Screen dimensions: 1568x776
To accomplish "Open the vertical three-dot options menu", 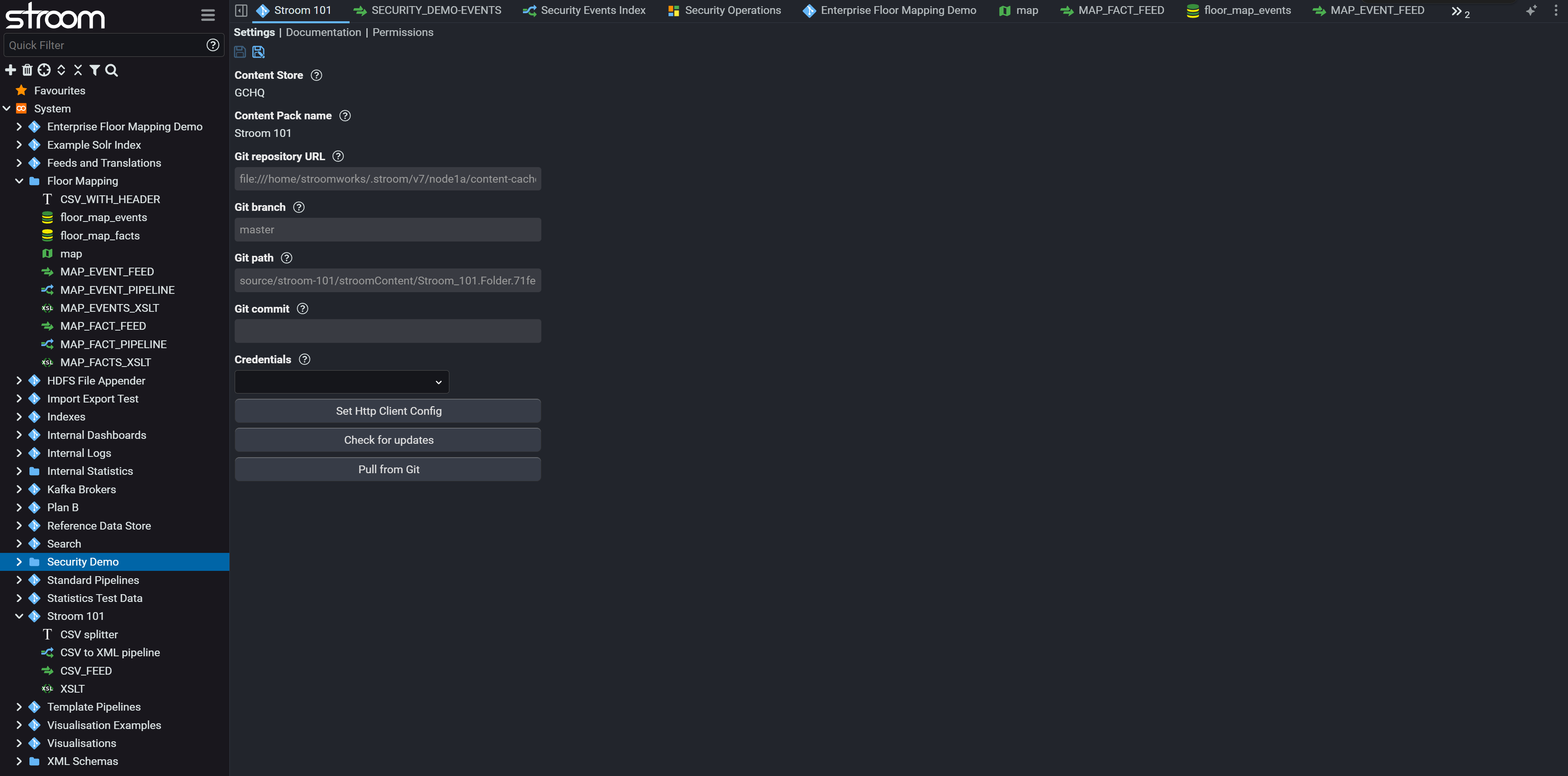I will click(1556, 10).
